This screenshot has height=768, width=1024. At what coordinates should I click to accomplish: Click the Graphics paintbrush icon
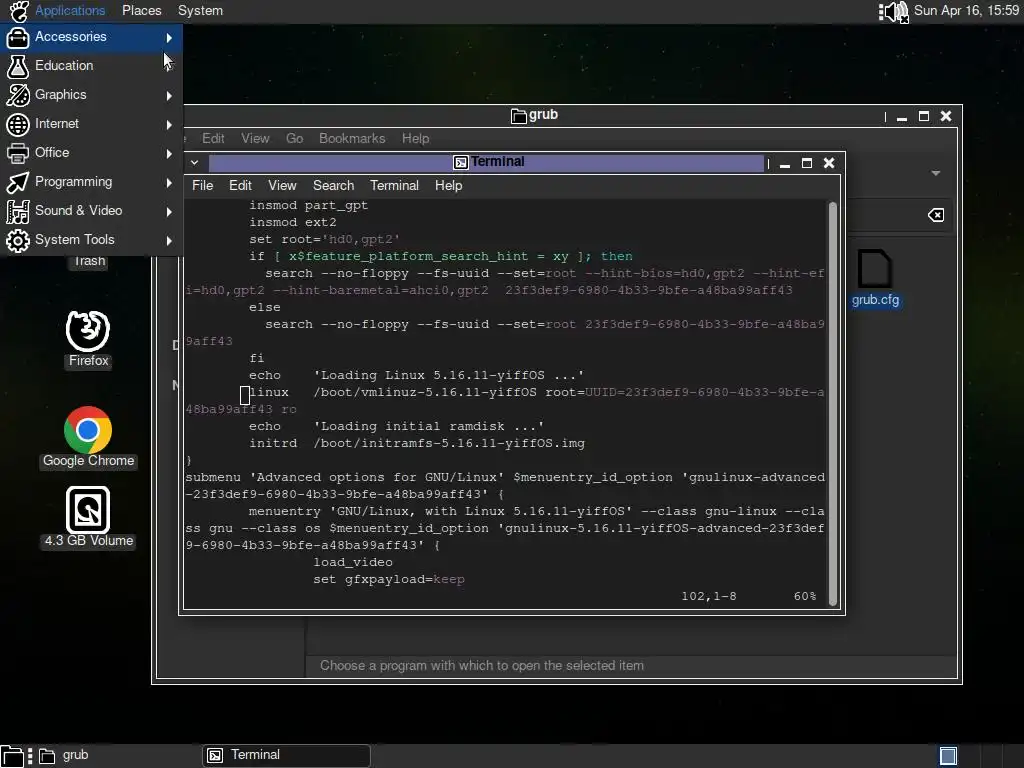coord(18,95)
